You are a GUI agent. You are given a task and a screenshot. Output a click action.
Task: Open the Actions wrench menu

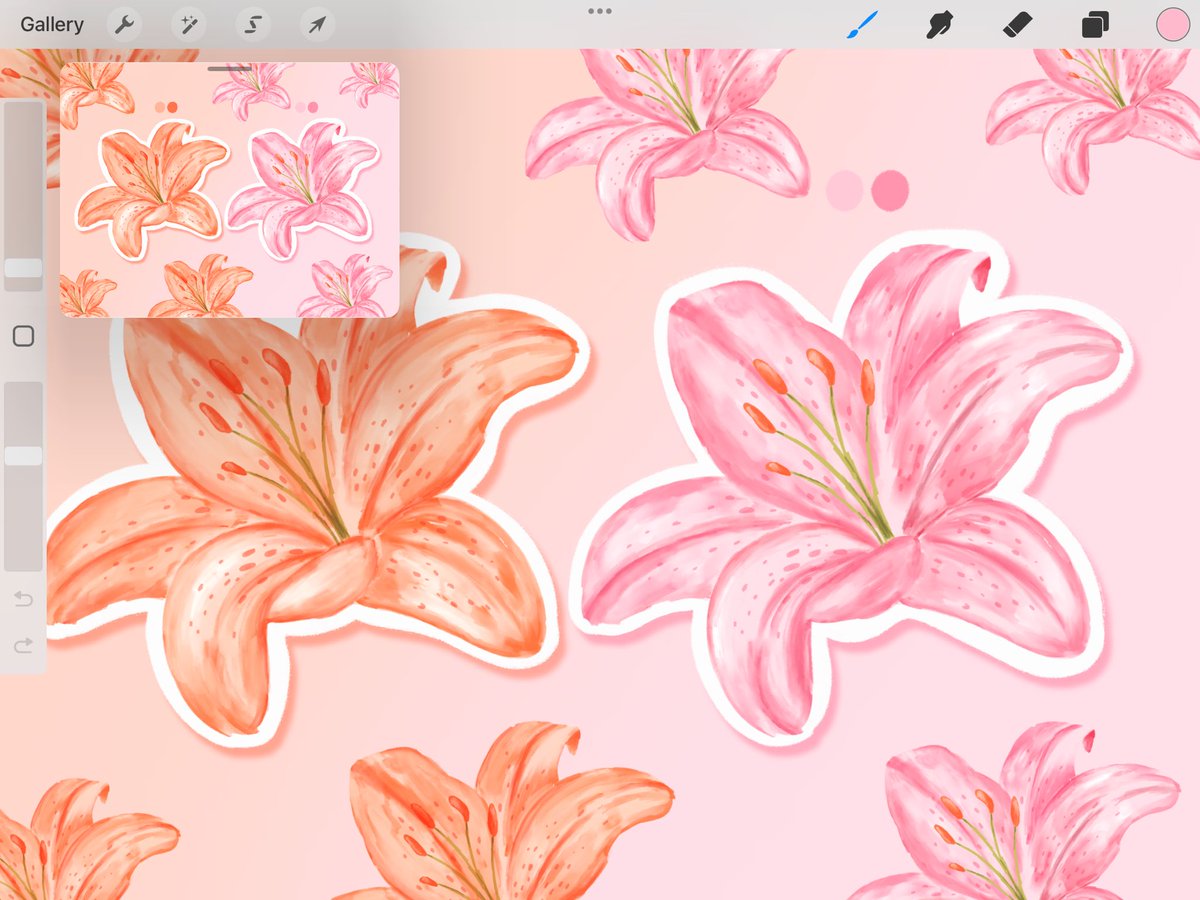[123, 25]
